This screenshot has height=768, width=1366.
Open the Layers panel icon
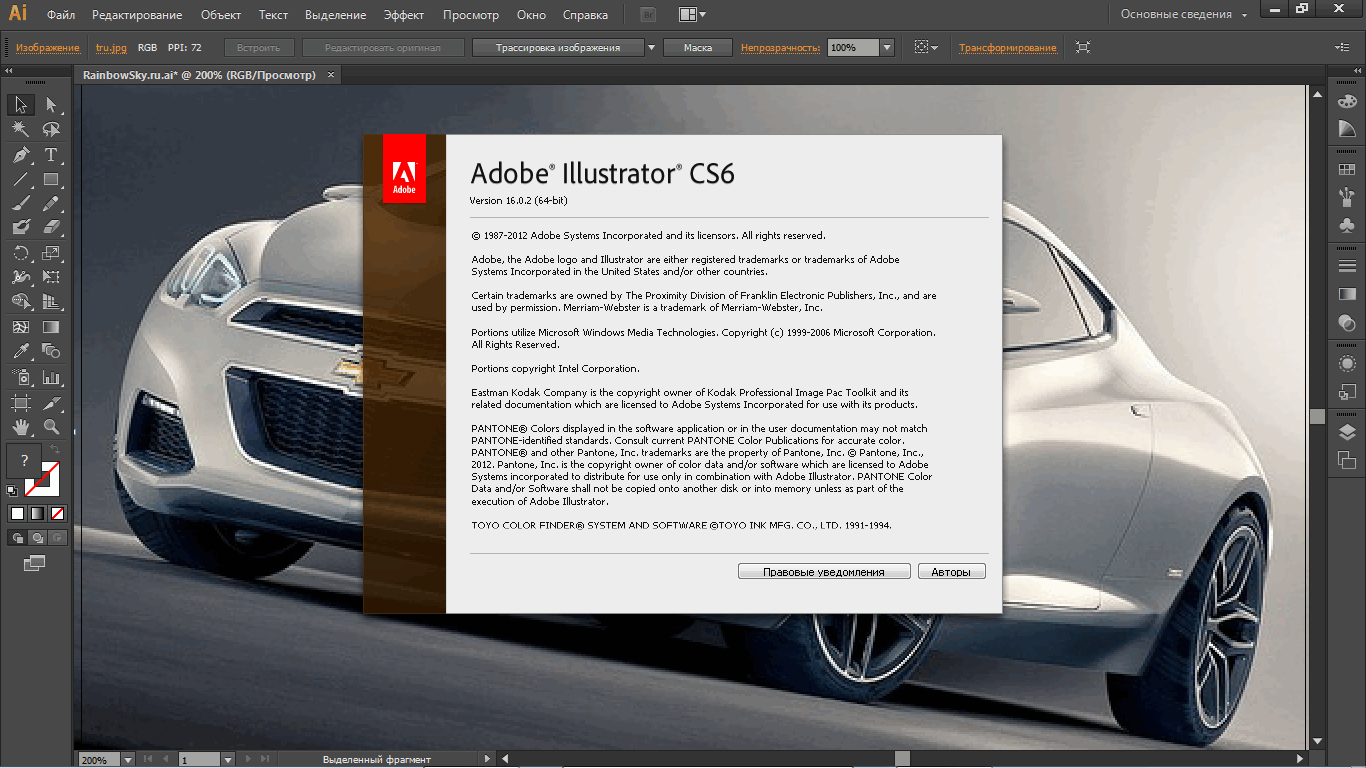coord(1346,432)
